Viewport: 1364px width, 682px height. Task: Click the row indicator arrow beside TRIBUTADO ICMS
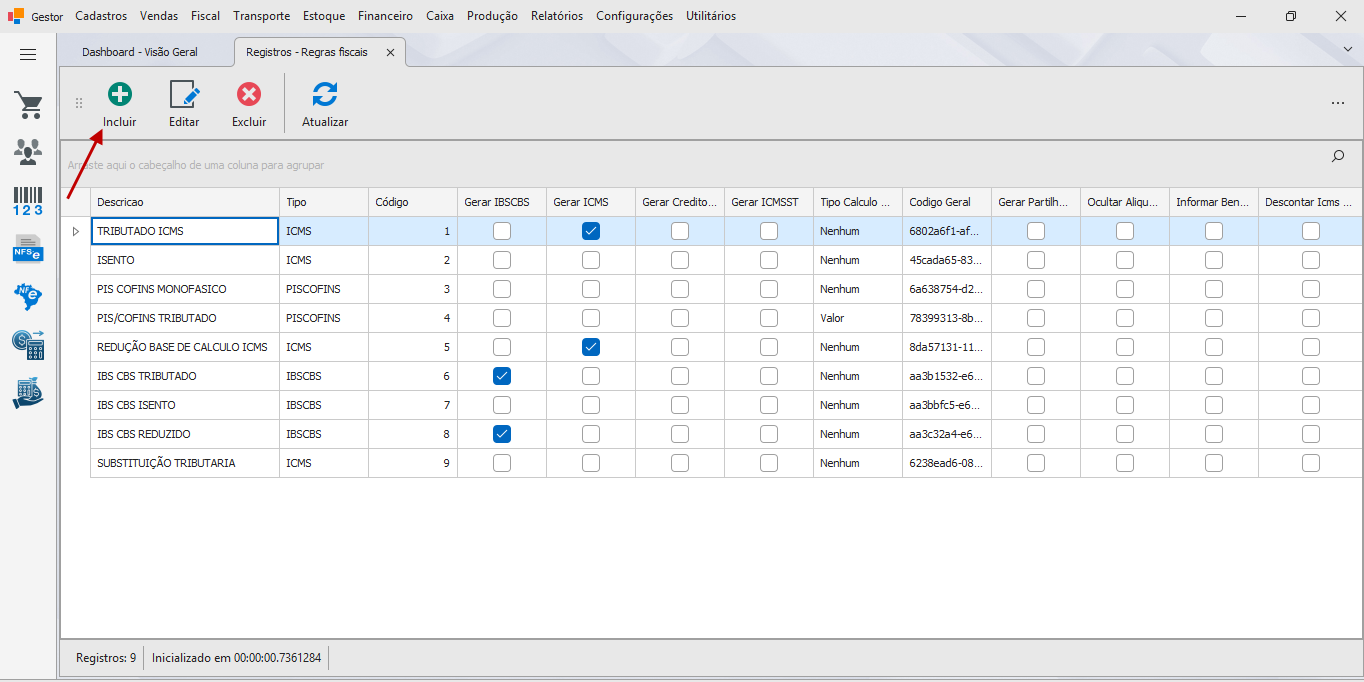(76, 231)
